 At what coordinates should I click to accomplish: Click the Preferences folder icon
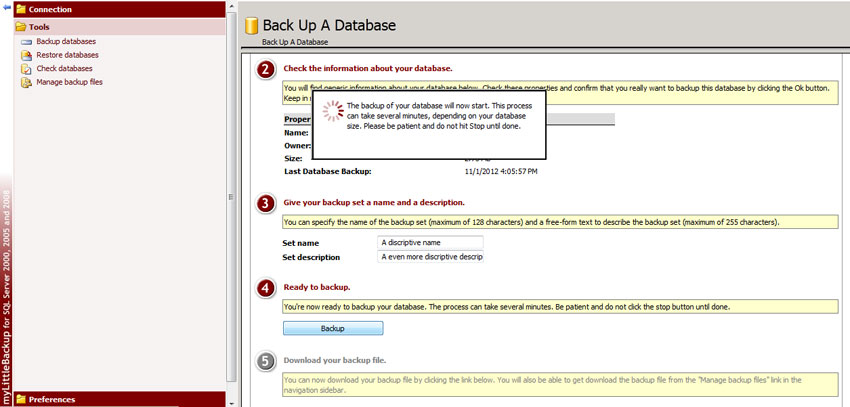coord(21,399)
